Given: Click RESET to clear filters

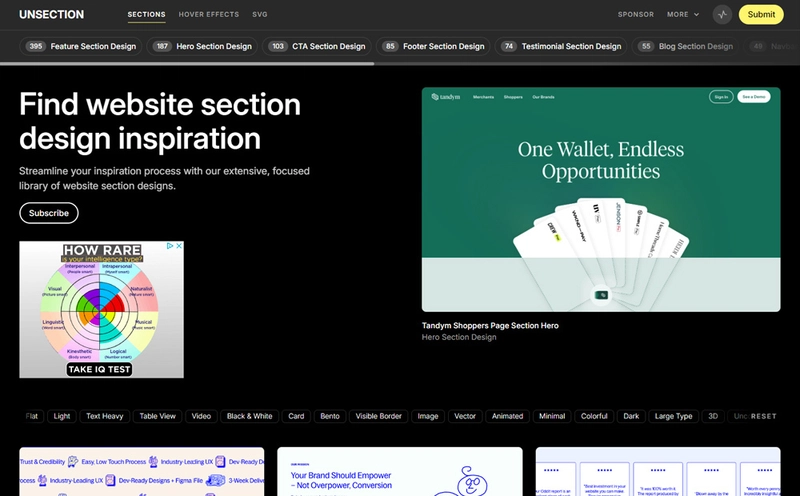Looking at the screenshot, I should pos(764,416).
